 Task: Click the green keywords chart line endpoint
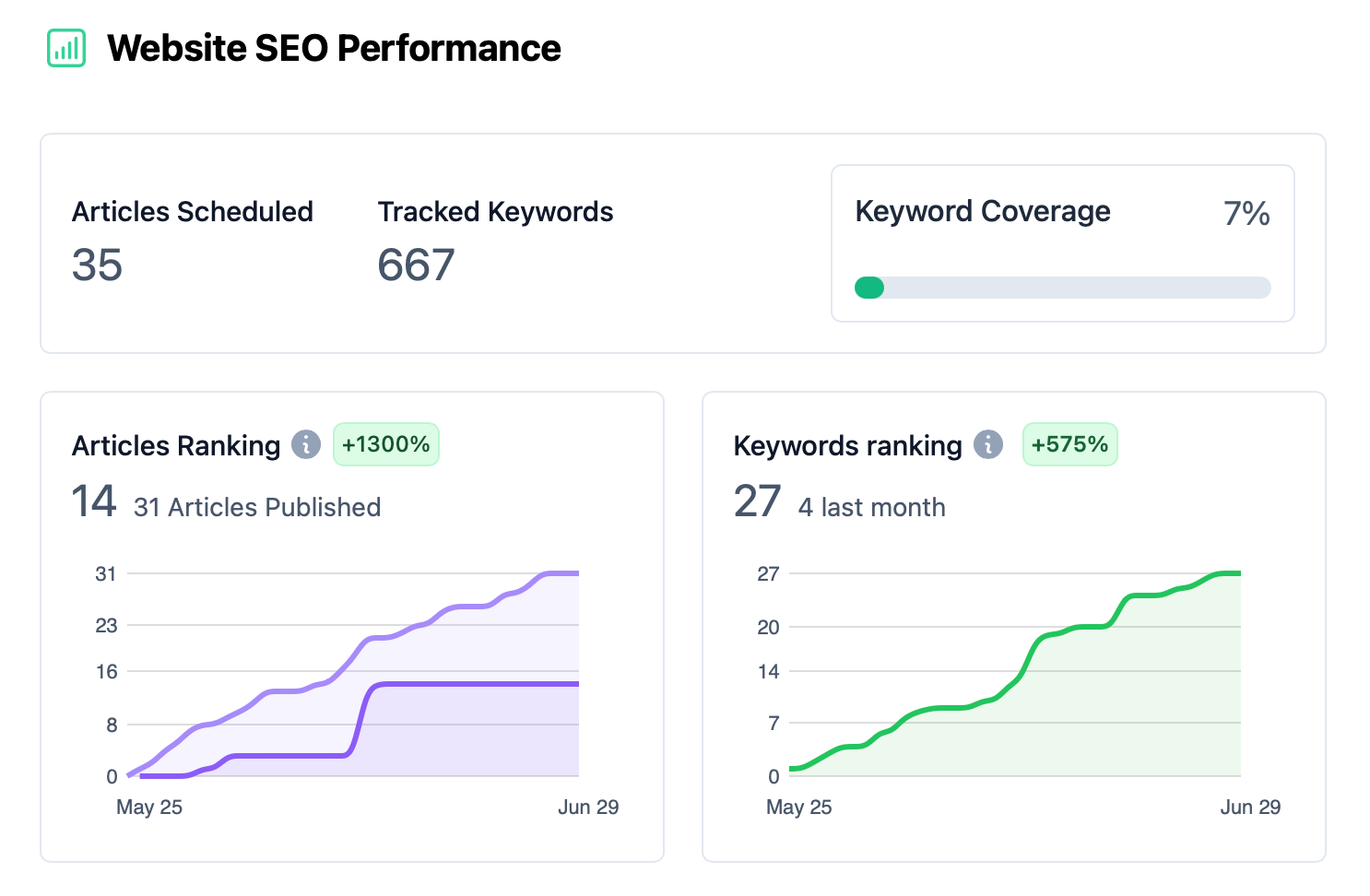(1238, 573)
